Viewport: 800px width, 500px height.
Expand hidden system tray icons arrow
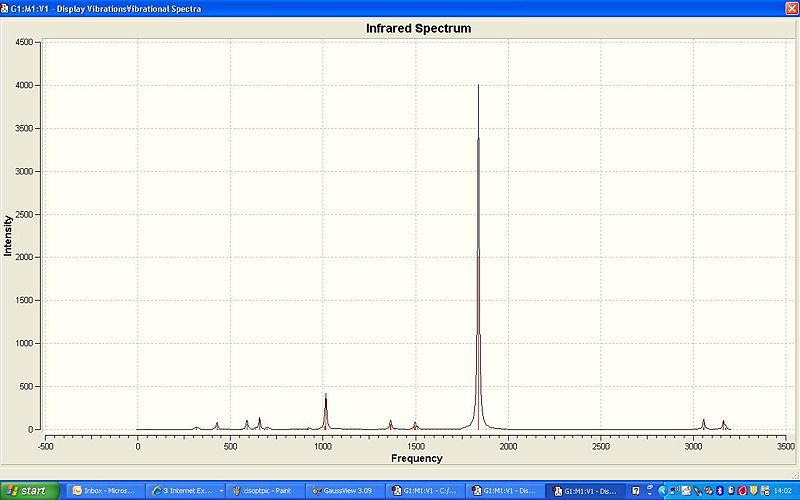pos(663,491)
